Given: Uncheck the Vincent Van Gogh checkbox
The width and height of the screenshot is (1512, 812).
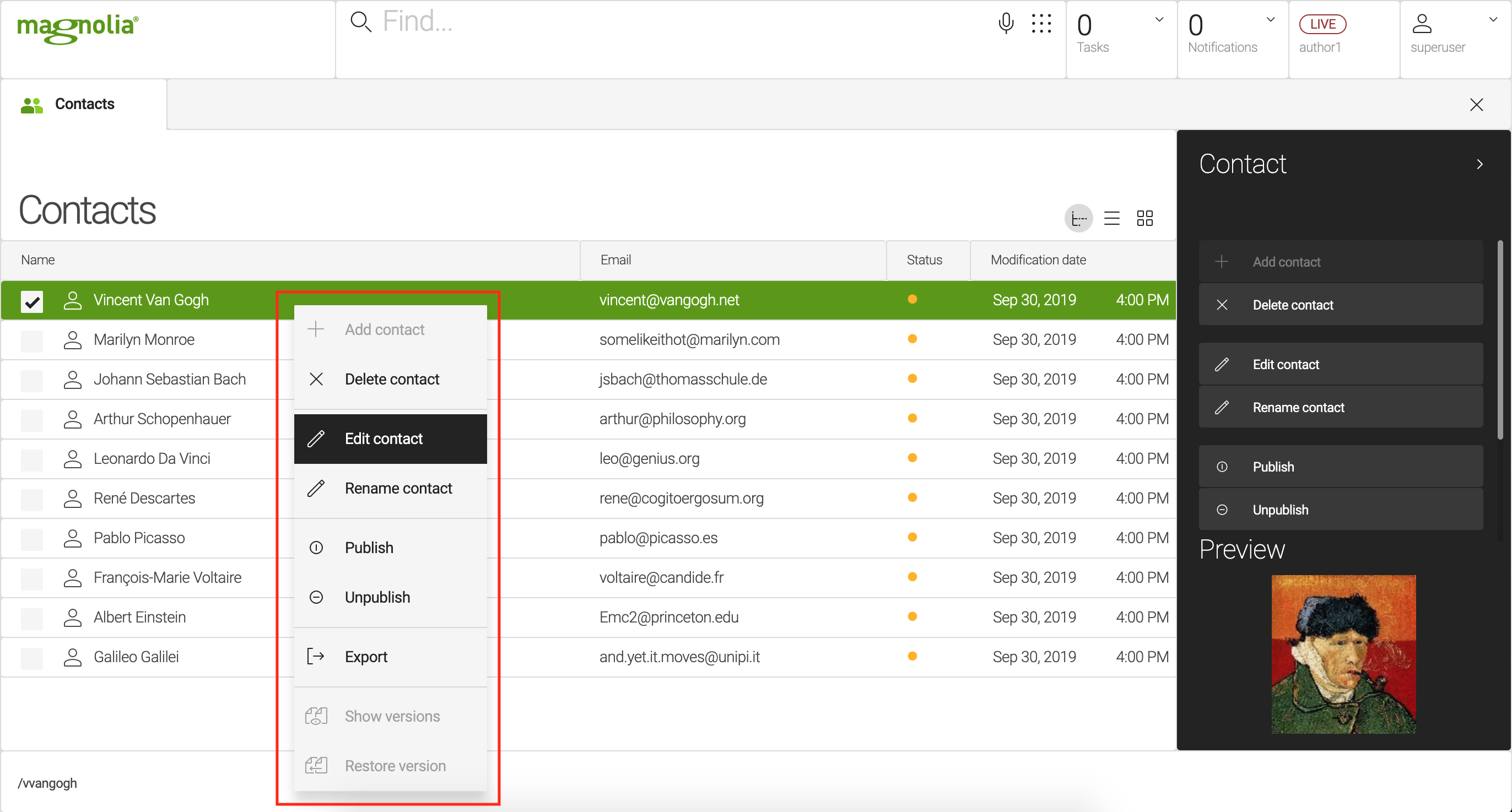Looking at the screenshot, I should 32,301.
